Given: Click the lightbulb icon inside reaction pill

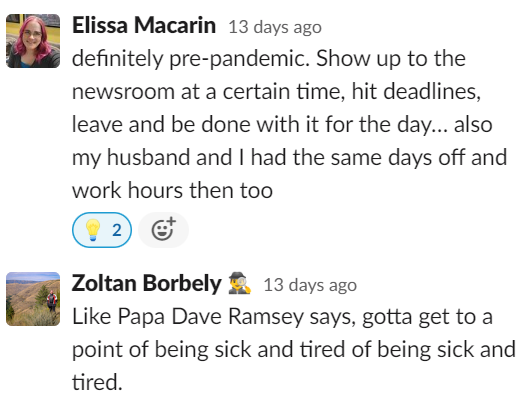Looking at the screenshot, I should pos(92,230).
